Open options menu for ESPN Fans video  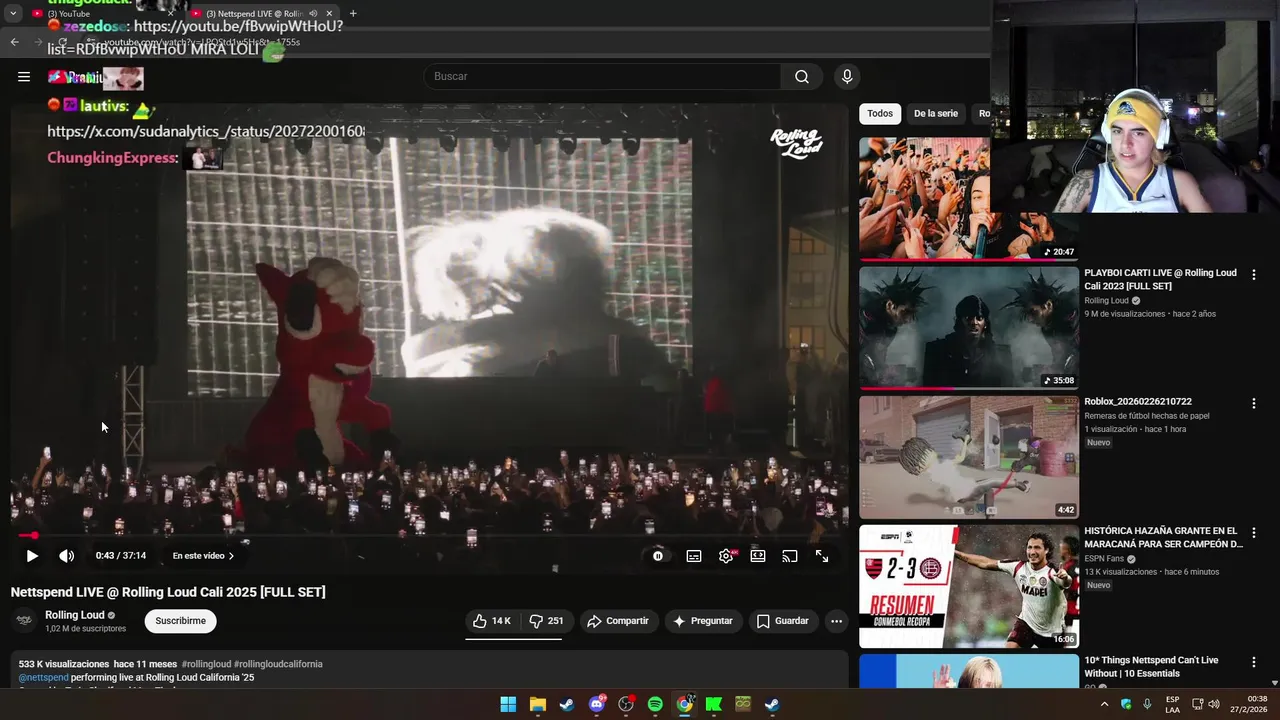tap(1253, 532)
